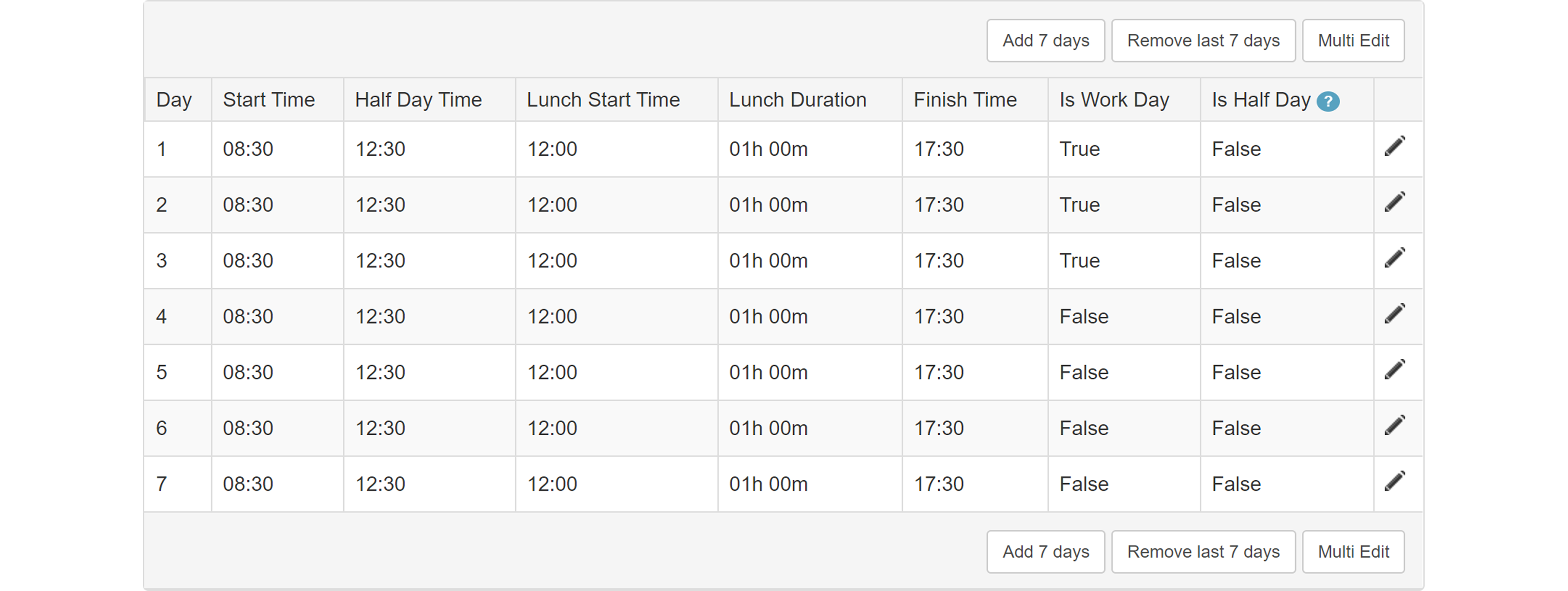Viewport: 1568px width, 591px height.
Task: Edit day 3 using pencil icon
Action: tap(1395, 258)
